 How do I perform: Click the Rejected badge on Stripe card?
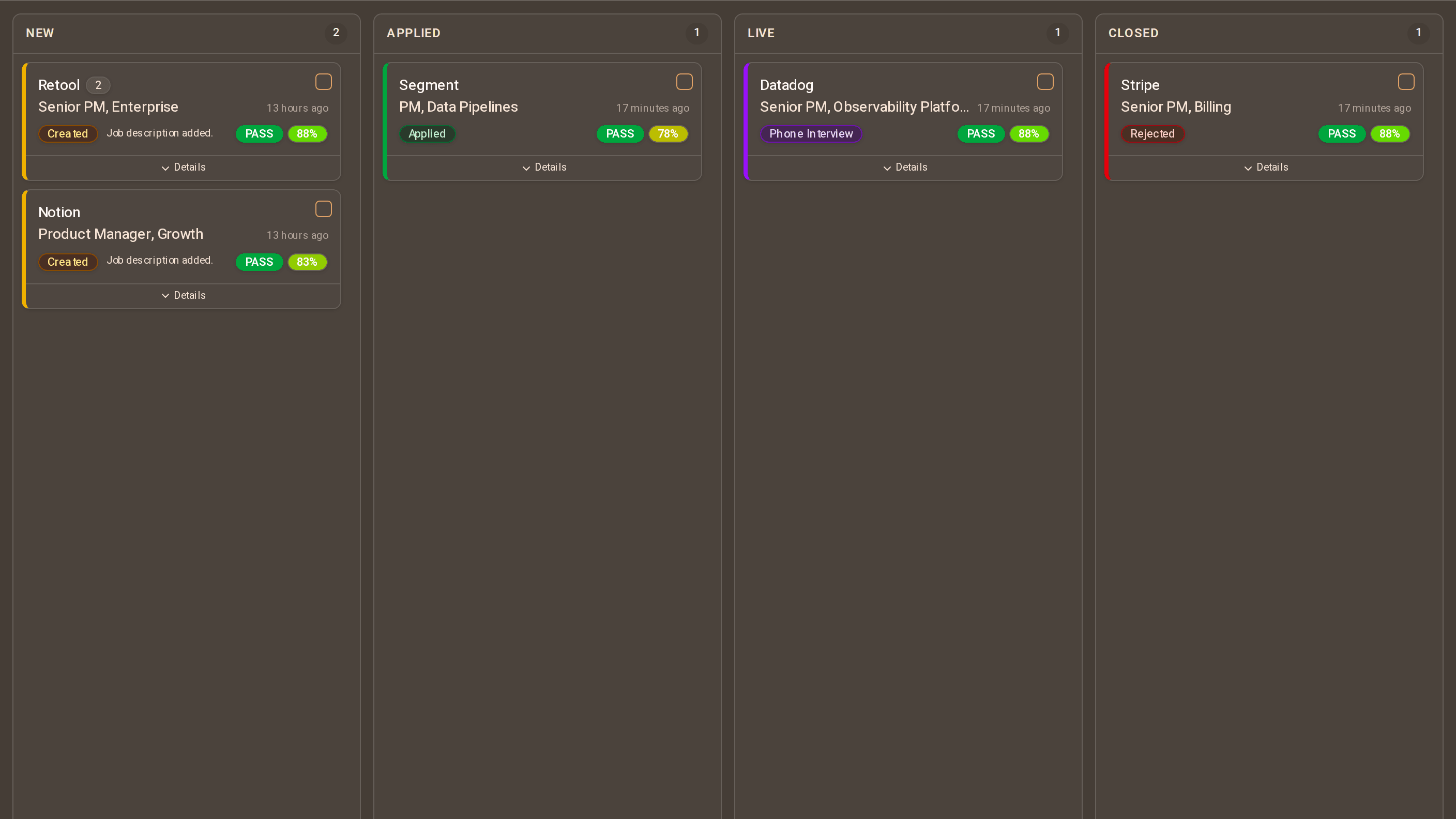point(1152,134)
